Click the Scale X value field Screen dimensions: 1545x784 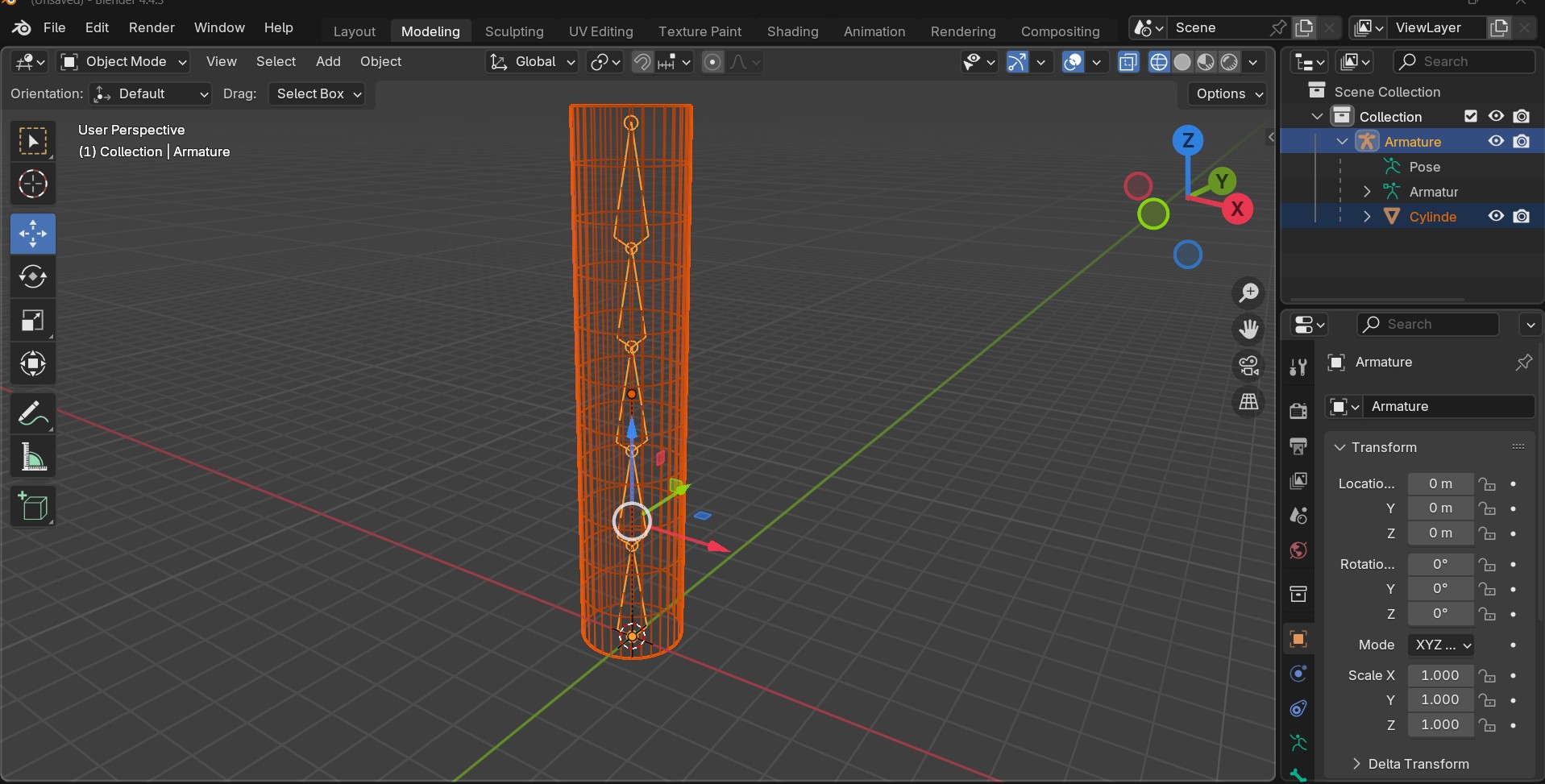[1440, 675]
